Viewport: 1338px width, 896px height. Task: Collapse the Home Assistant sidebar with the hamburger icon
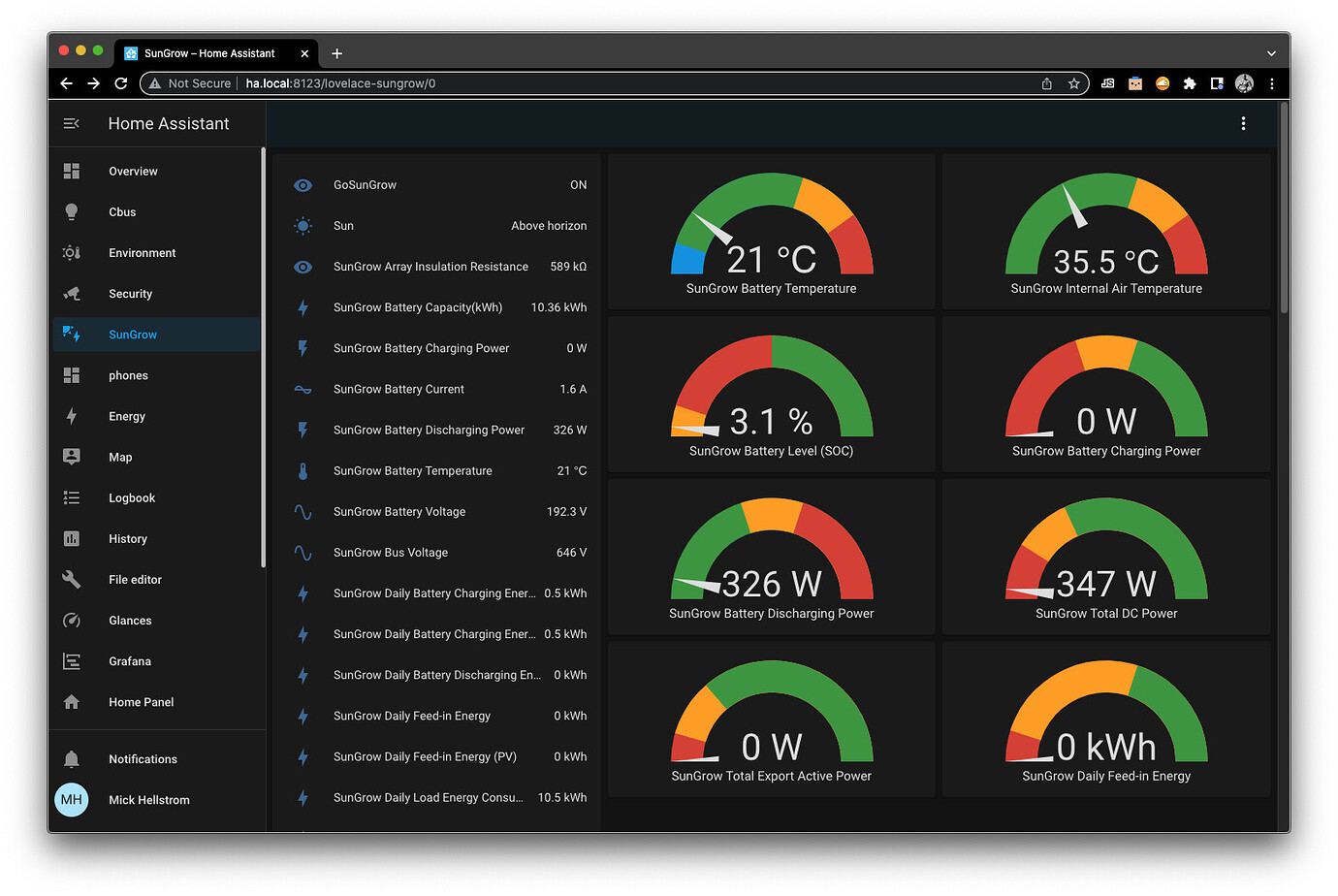tap(71, 123)
